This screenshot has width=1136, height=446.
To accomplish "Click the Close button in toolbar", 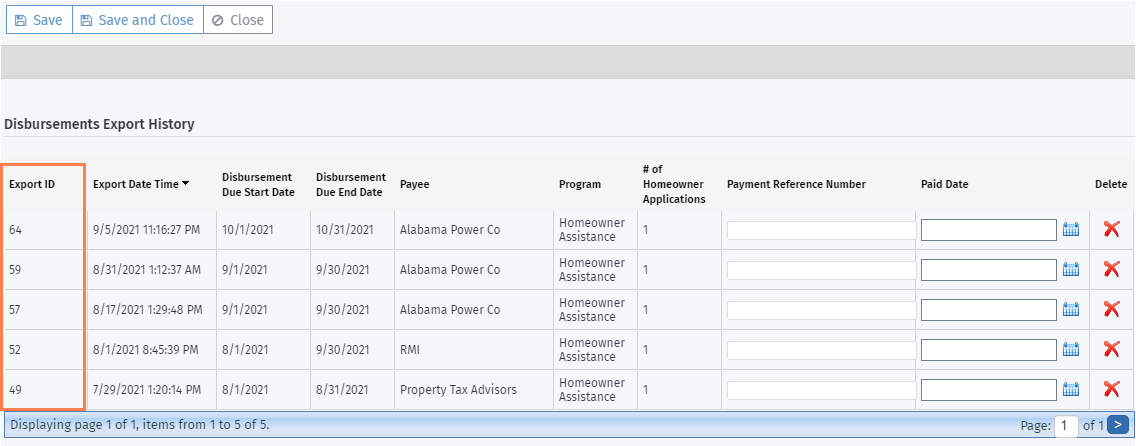I will (238, 20).
